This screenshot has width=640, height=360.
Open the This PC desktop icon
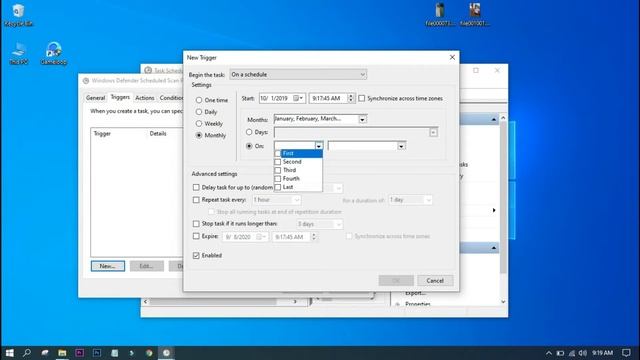pyautogui.click(x=18, y=53)
